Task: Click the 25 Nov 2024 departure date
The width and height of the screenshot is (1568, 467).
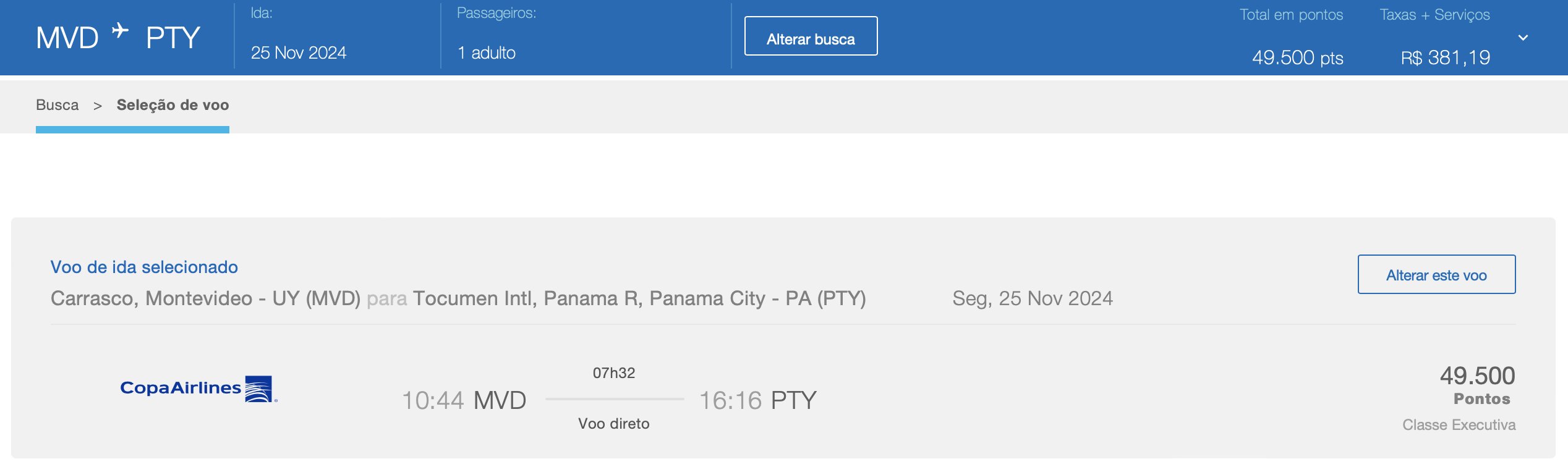Action: click(x=299, y=53)
